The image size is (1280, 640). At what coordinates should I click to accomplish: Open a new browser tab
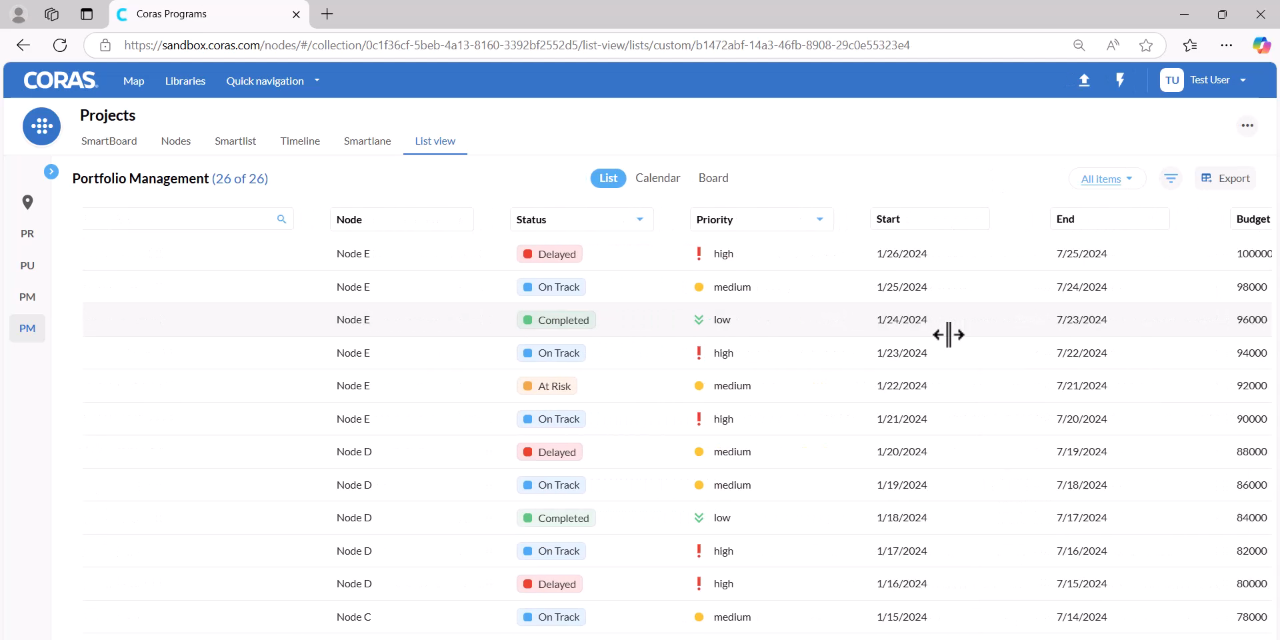point(327,14)
